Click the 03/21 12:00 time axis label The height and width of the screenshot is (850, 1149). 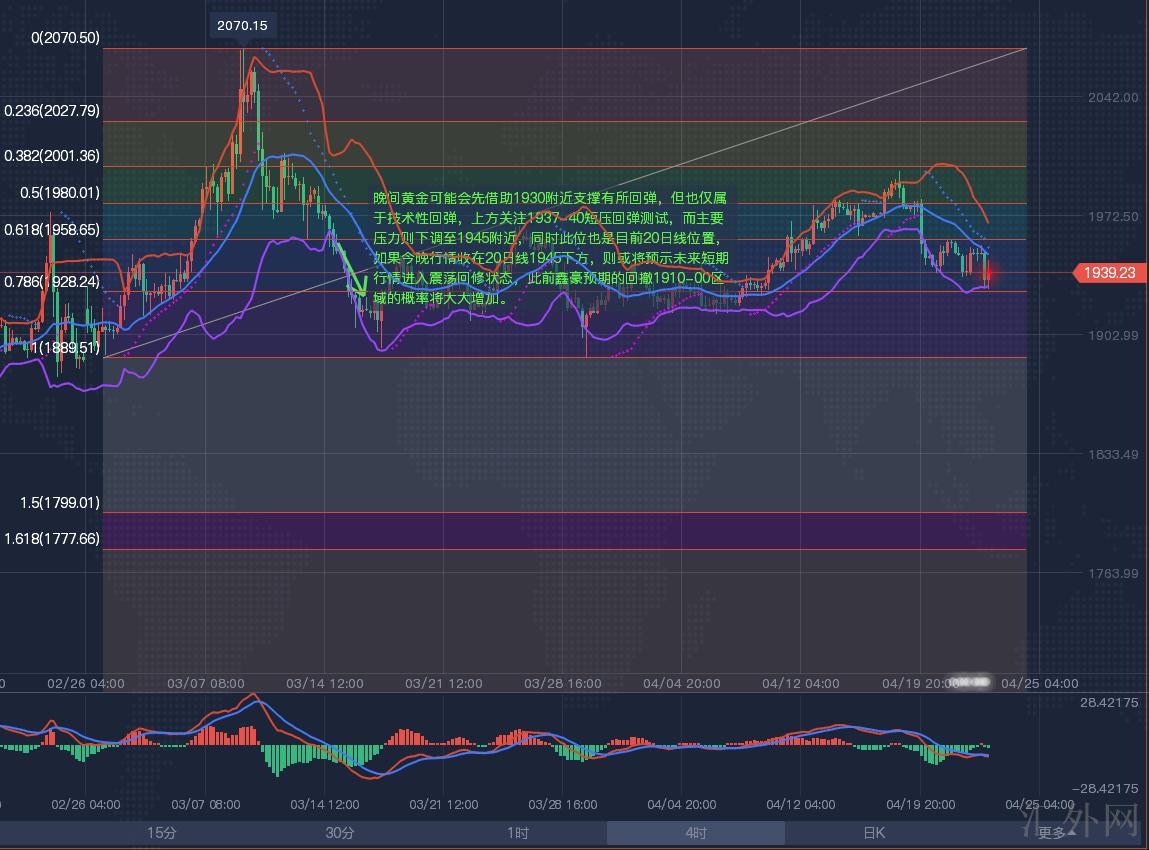[444, 684]
